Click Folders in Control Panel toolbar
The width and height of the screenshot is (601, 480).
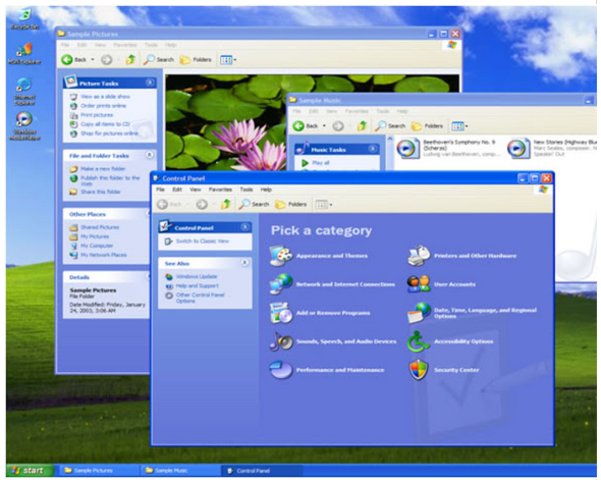tap(291, 204)
